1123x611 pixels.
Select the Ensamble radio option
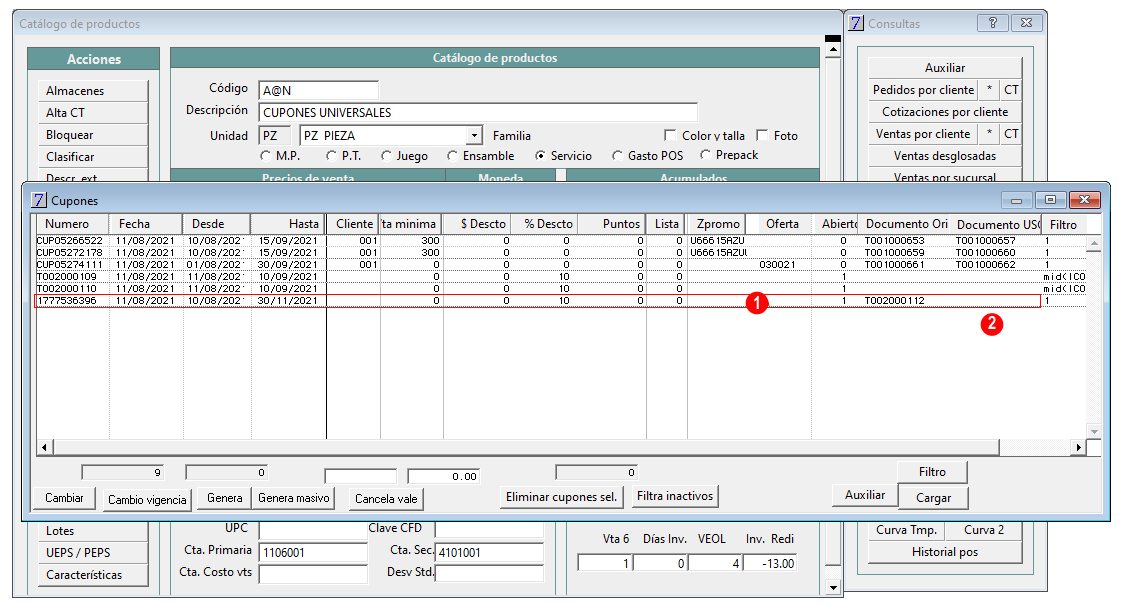tap(452, 155)
